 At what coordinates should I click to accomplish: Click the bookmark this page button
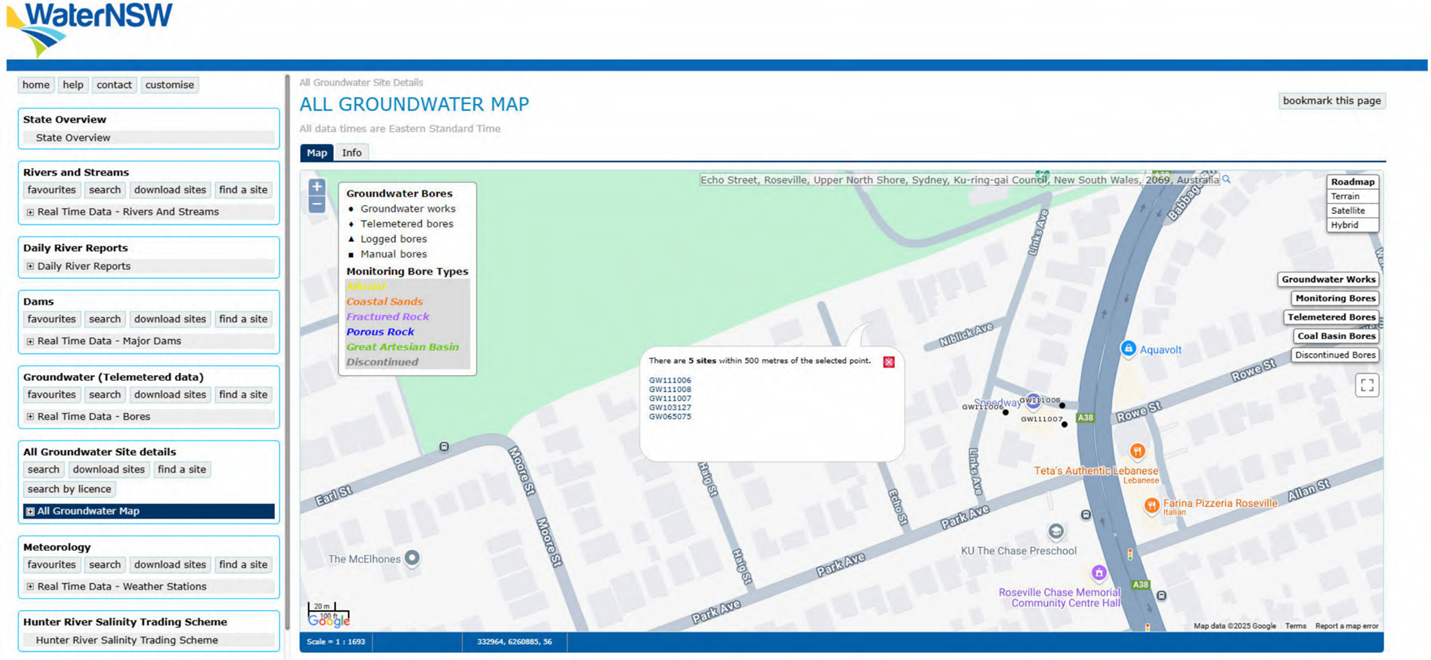click(1332, 101)
